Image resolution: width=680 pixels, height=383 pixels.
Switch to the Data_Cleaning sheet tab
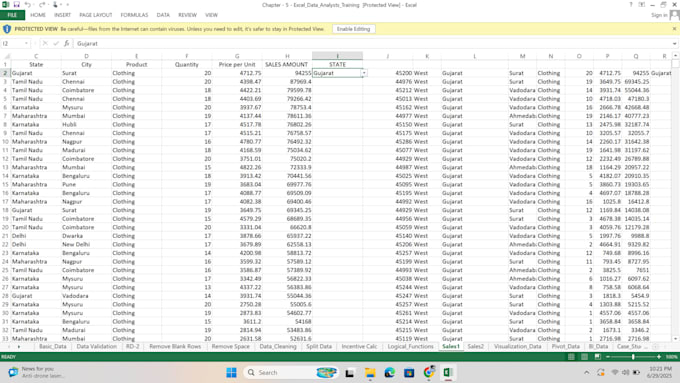click(278, 347)
